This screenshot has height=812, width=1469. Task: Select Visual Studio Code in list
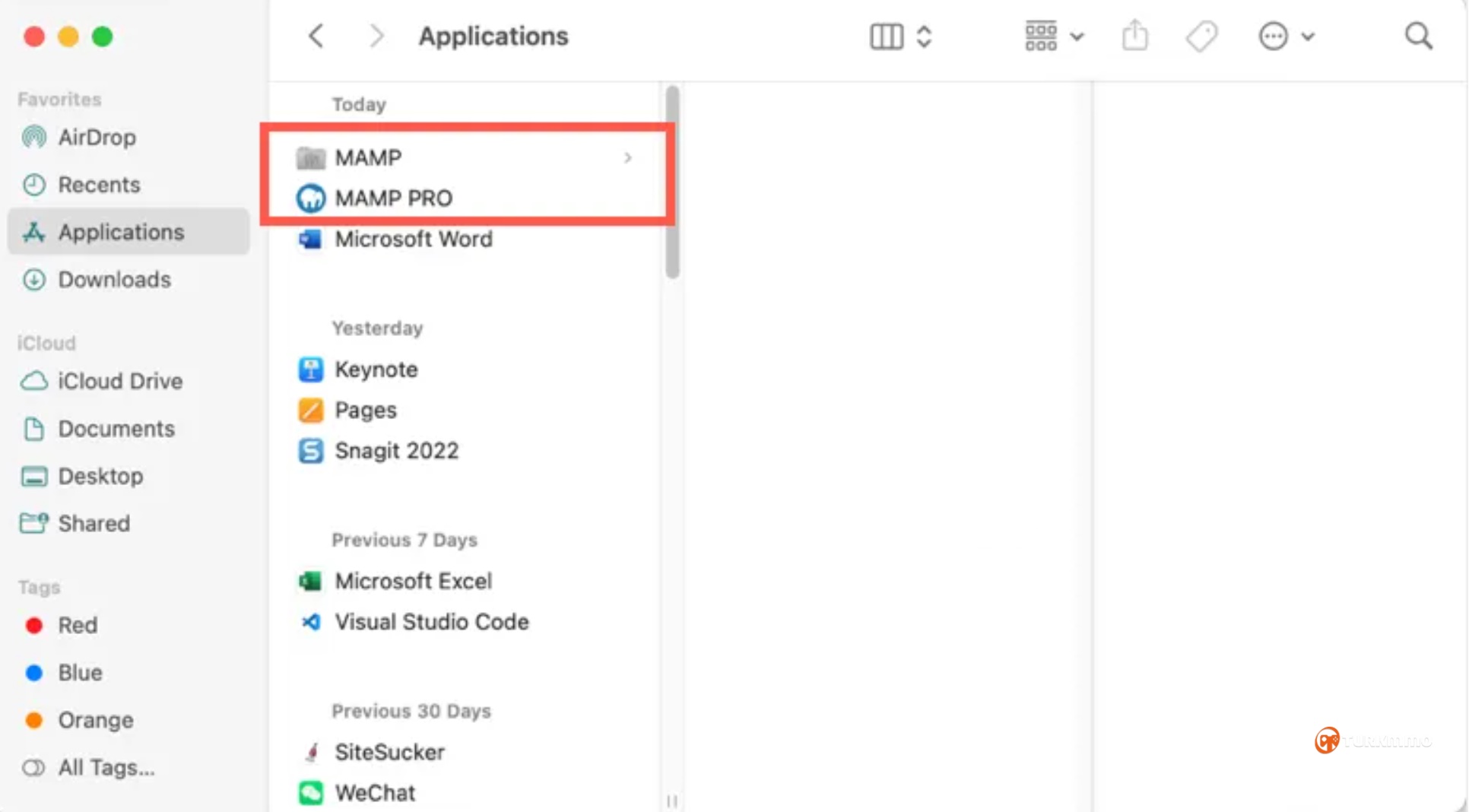click(x=432, y=622)
